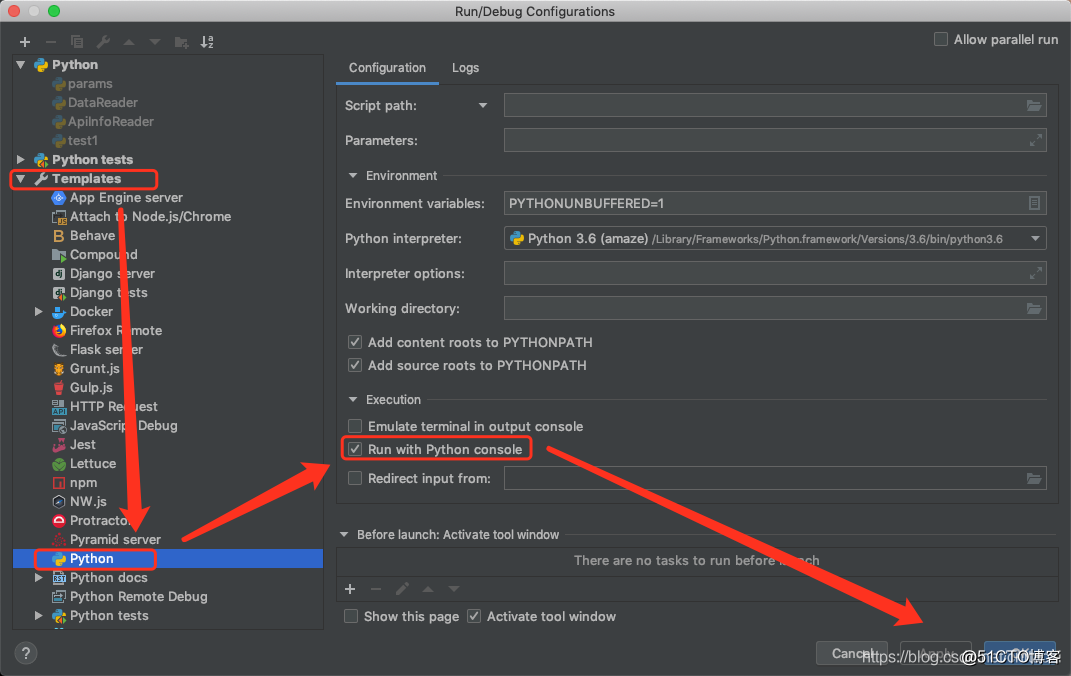Copy configuration using the duplicate icon
This screenshot has width=1071, height=676.
coord(76,42)
